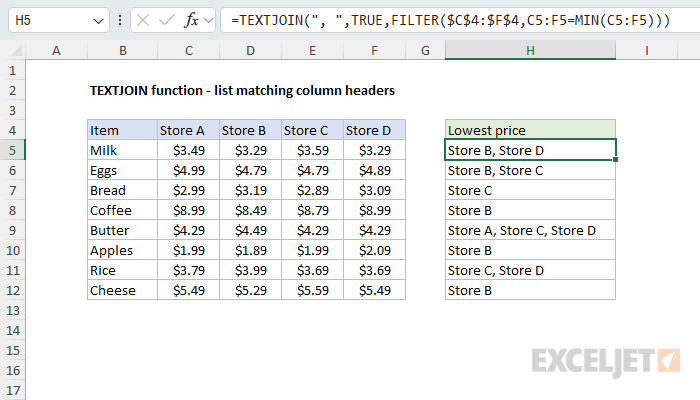Select the 'Cheese' cell

click(x=122, y=291)
